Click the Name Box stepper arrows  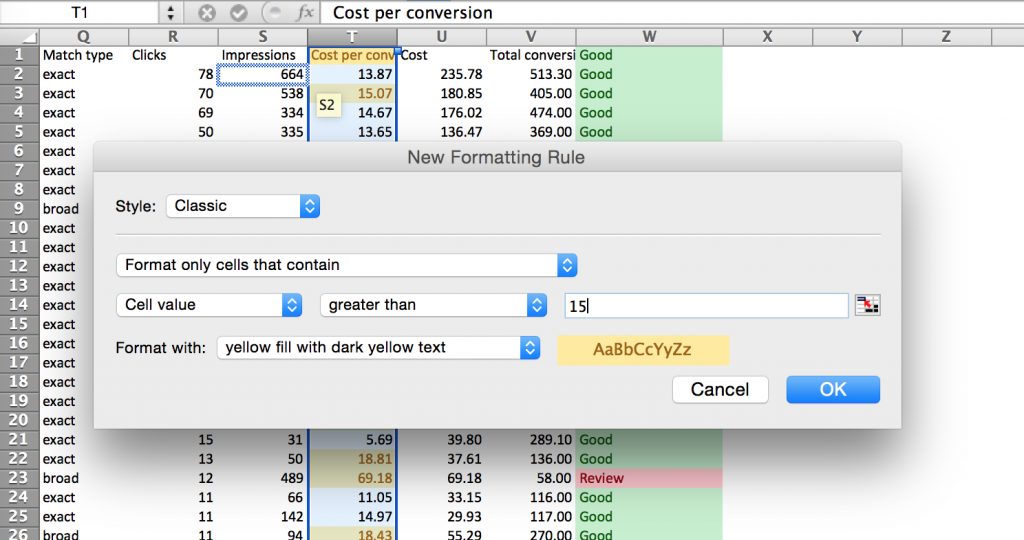pyautogui.click(x=170, y=12)
